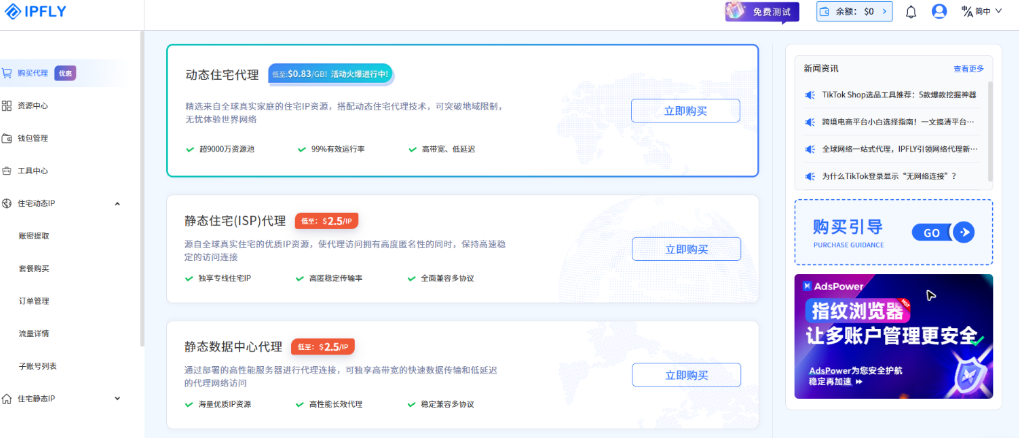Click the 优惠 badge next to 购买代理
This screenshot has width=1019, height=438.
point(66,73)
